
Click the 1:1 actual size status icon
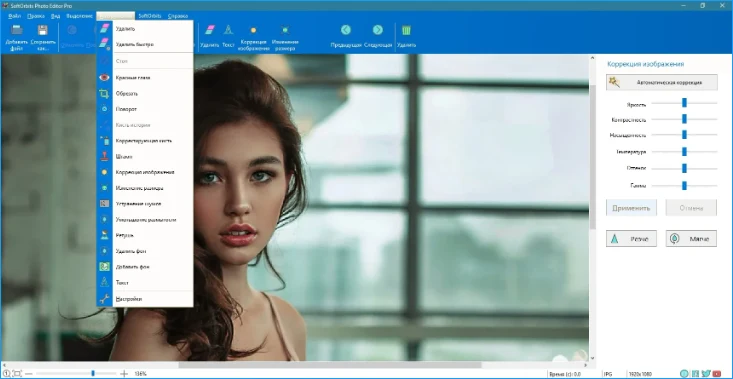pyautogui.click(x=7, y=374)
